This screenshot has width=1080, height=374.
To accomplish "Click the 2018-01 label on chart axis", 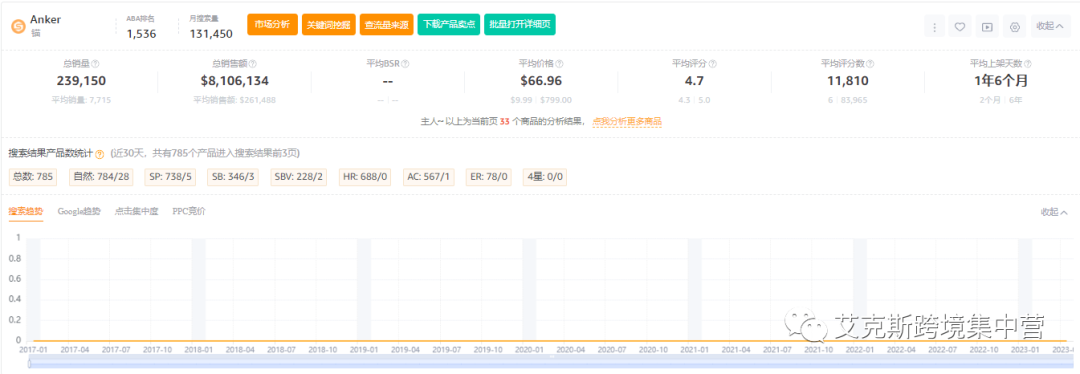I will (199, 350).
